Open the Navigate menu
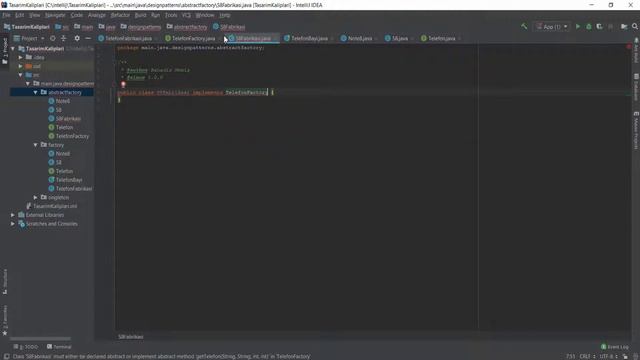This screenshot has height=360, width=640. [x=55, y=15]
